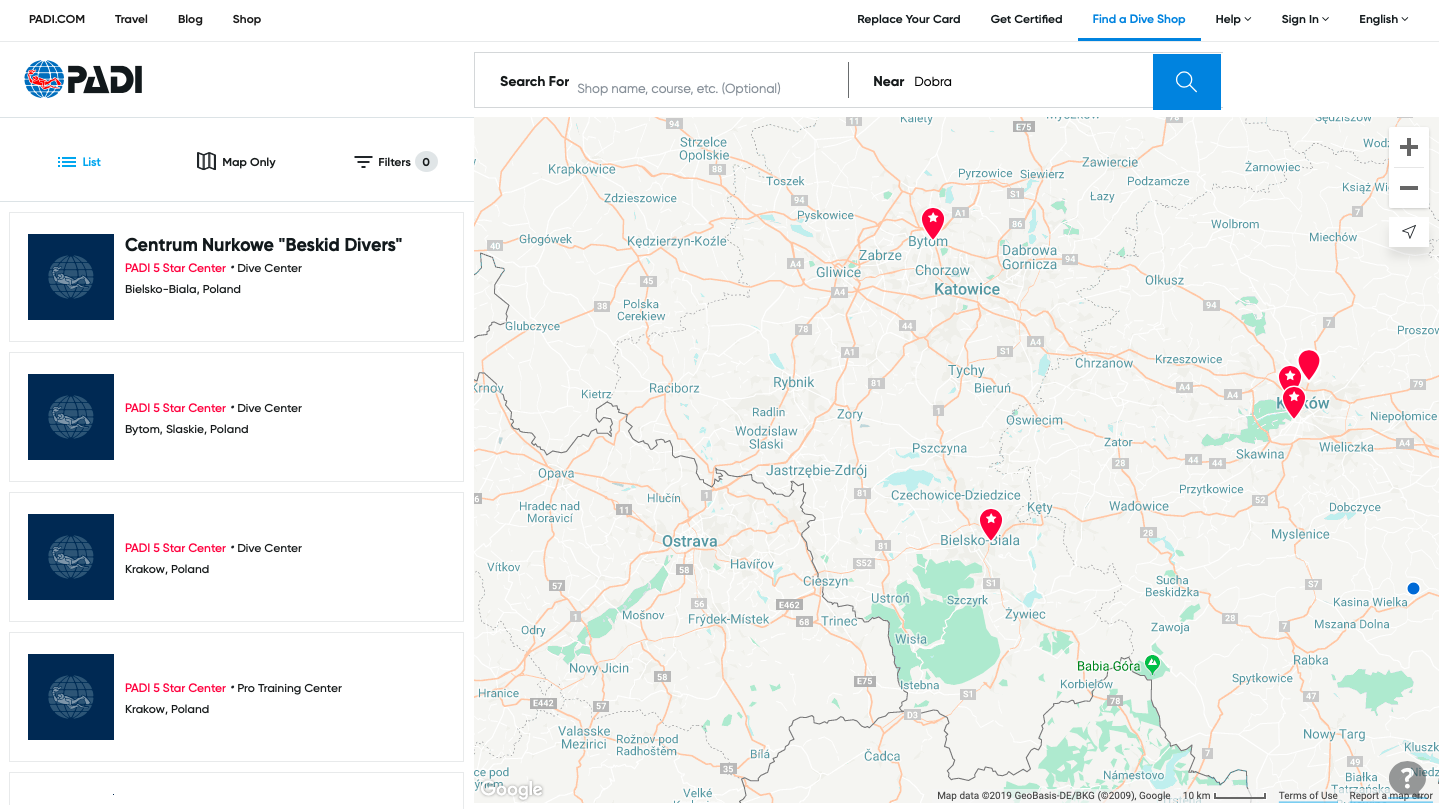Select the Bielsko-Biala map pin
The height and width of the screenshot is (809, 1439).
[x=990, y=524]
